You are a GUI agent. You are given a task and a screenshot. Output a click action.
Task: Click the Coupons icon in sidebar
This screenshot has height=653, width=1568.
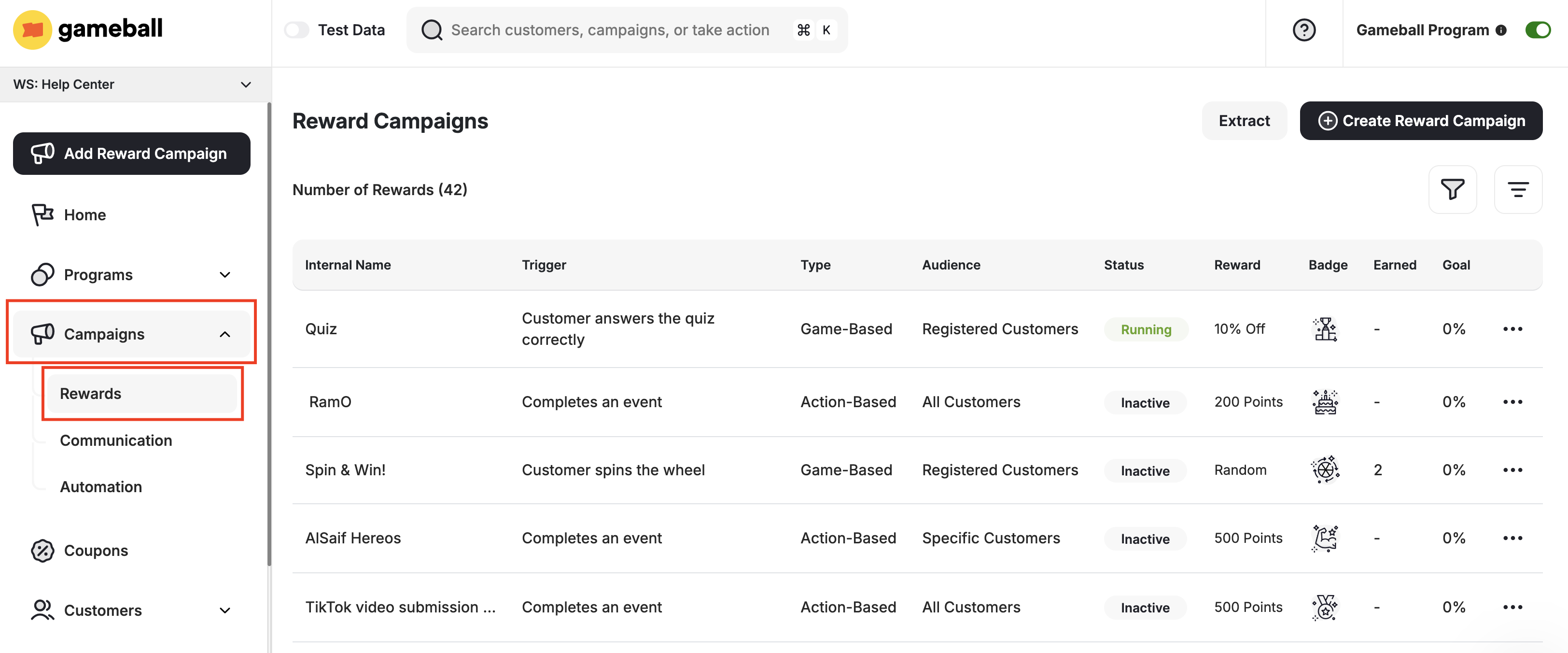pyautogui.click(x=42, y=550)
